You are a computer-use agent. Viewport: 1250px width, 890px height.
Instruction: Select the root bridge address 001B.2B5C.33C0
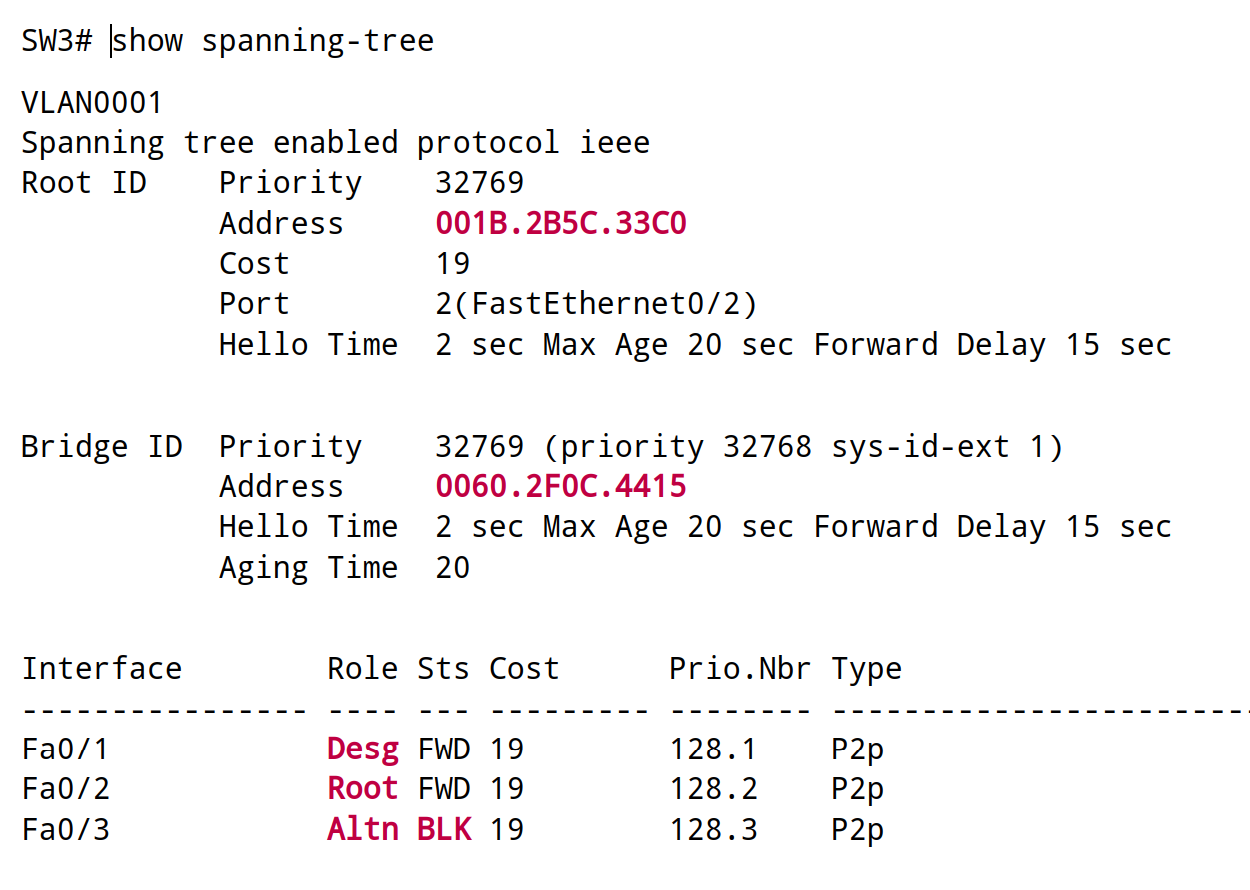point(560,222)
